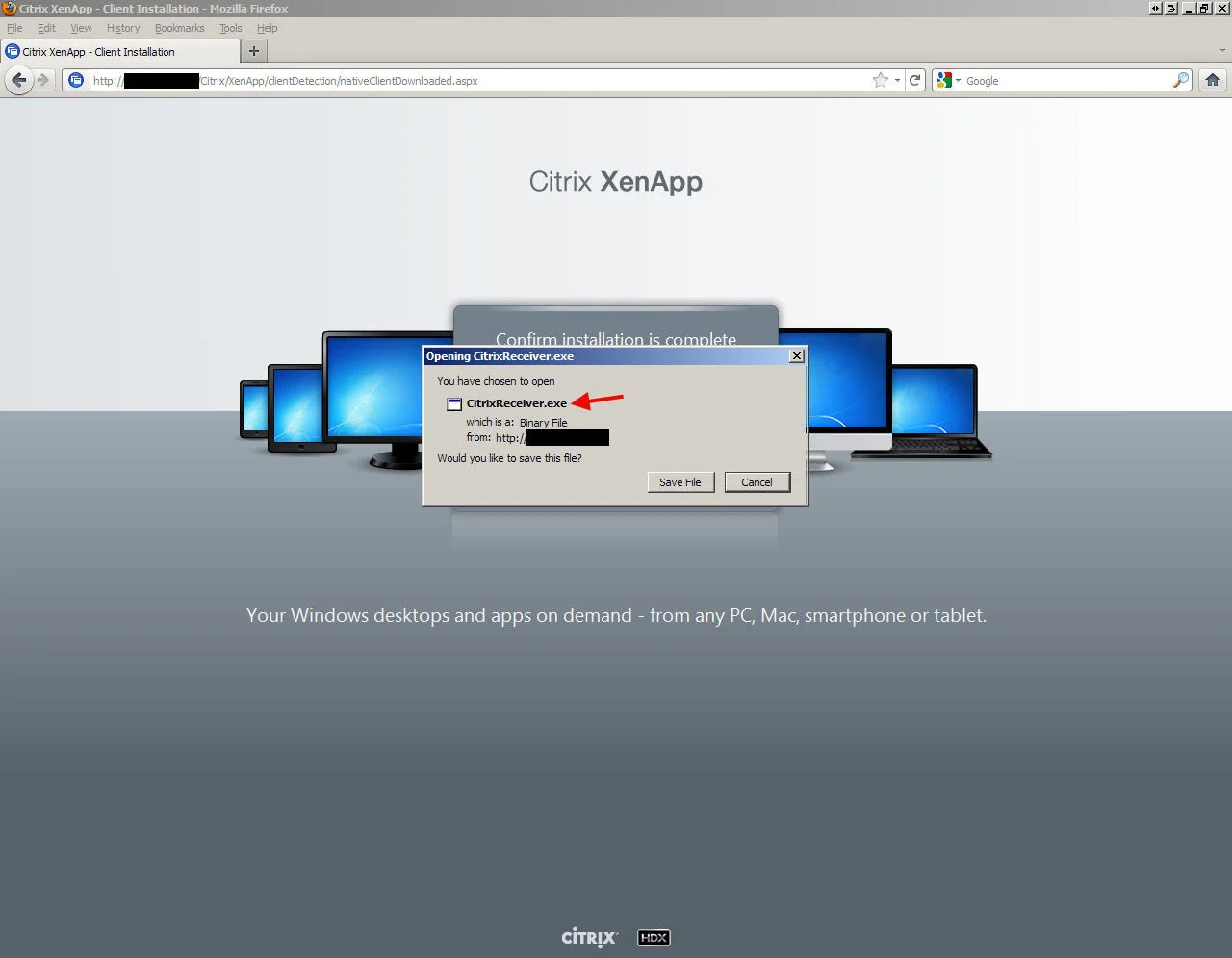Click the CitrixReceiver.exe file icon in dialog
This screenshot has height=958, width=1232.
454,403
